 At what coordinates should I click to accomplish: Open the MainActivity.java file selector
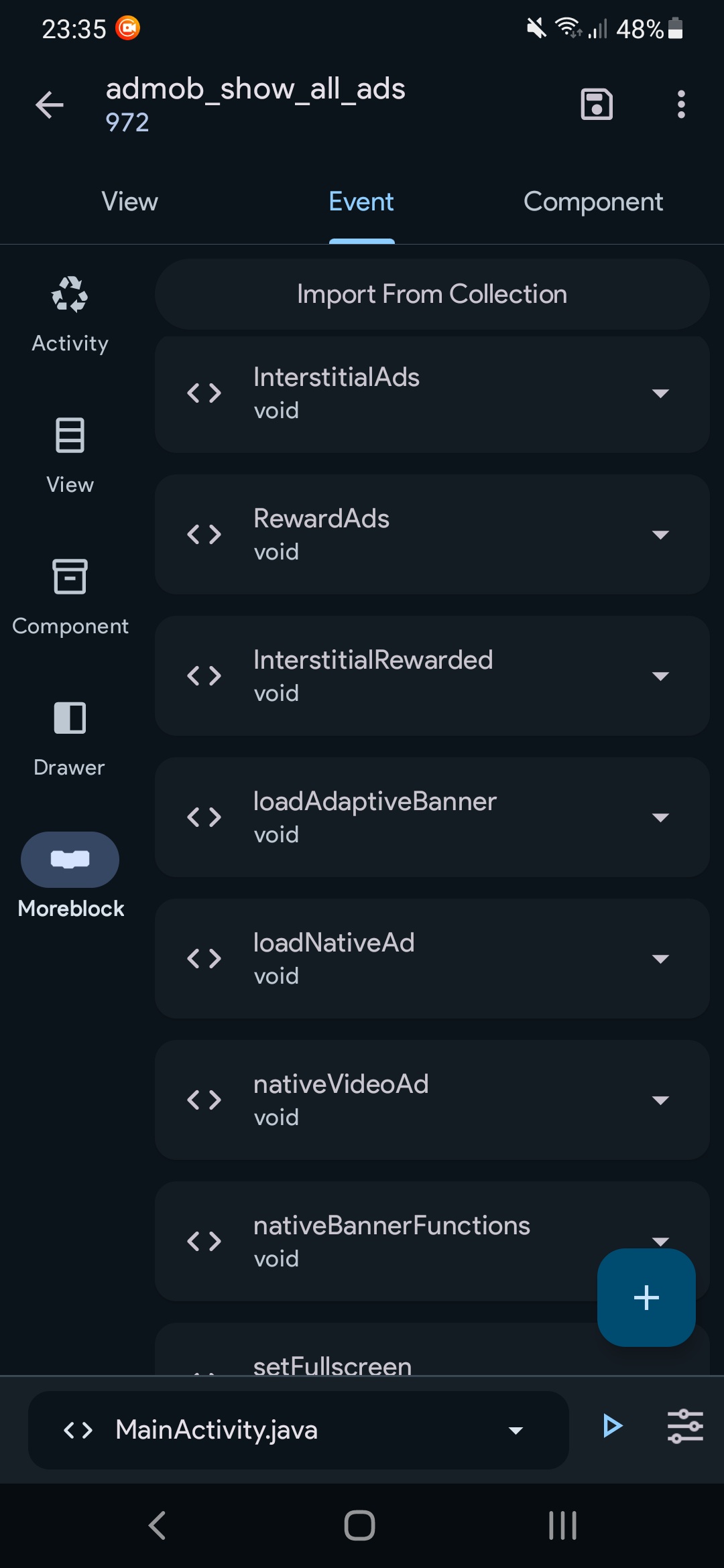point(298,1430)
